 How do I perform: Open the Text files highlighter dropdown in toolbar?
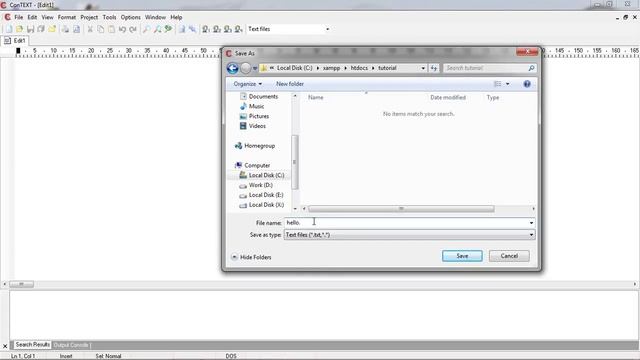point(327,29)
